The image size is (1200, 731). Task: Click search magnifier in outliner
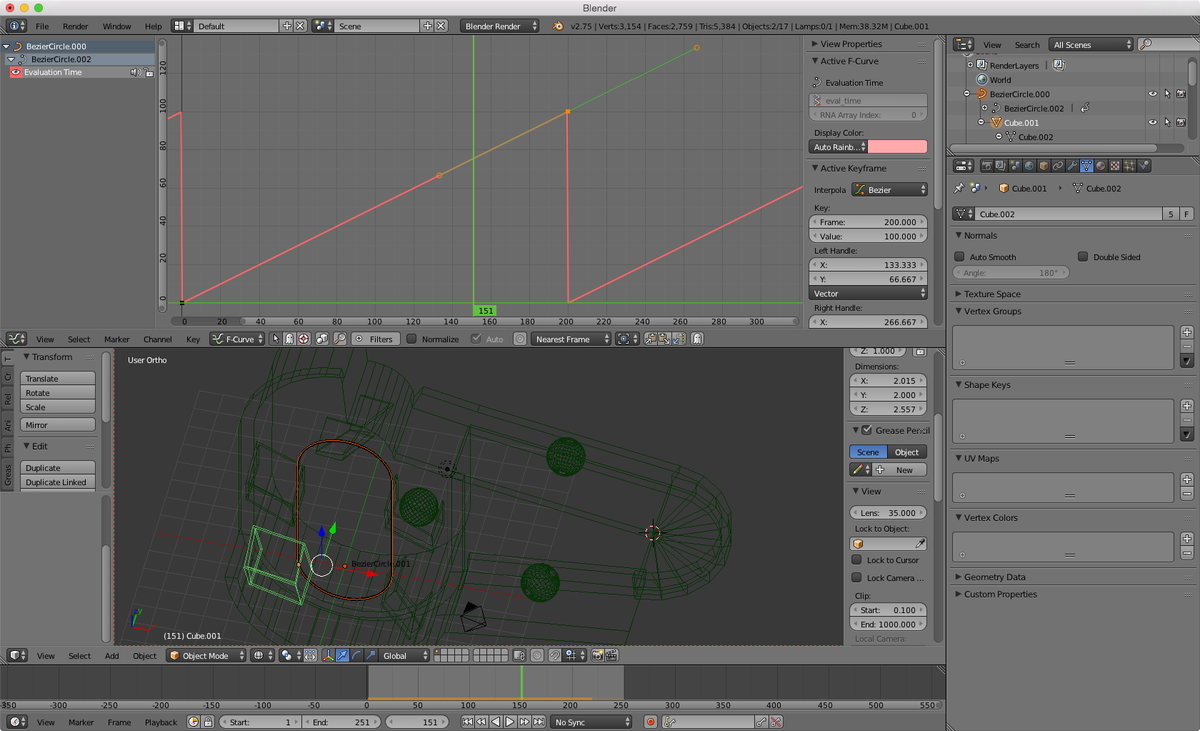click(1145, 44)
